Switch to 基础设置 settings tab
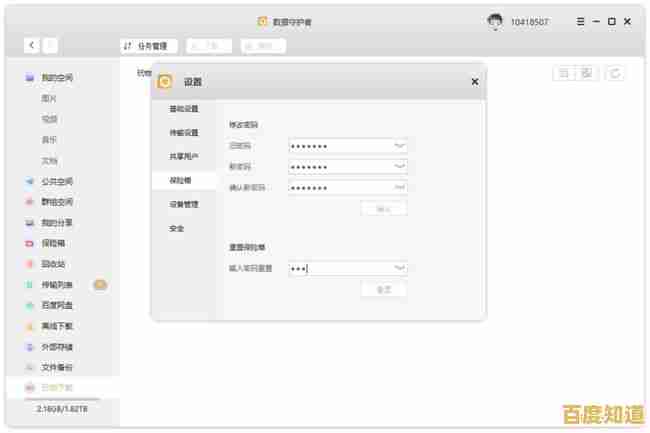This screenshot has width=650, height=433. click(x=184, y=109)
